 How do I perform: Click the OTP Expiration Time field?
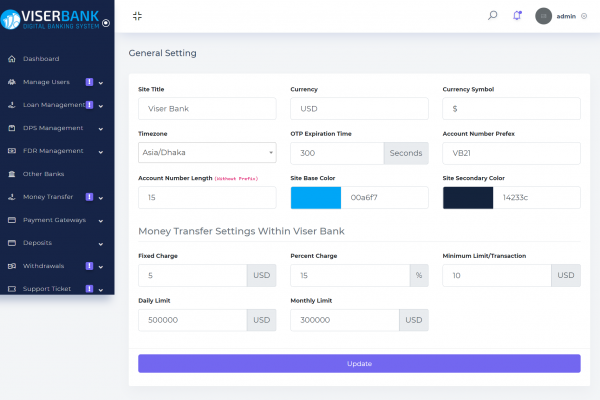click(337, 153)
